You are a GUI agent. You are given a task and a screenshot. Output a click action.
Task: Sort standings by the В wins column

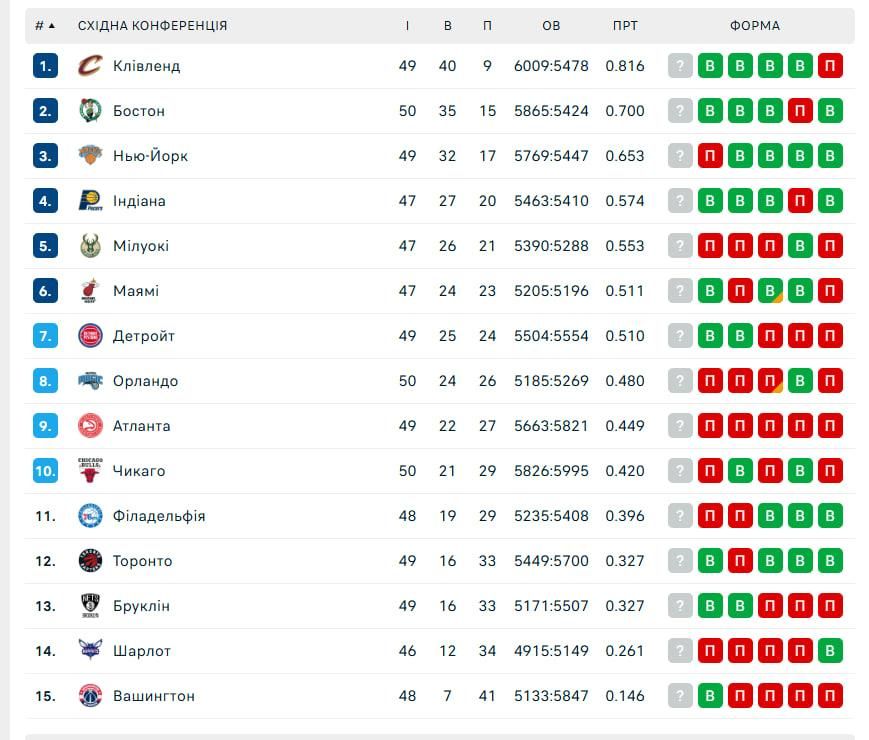(x=447, y=26)
